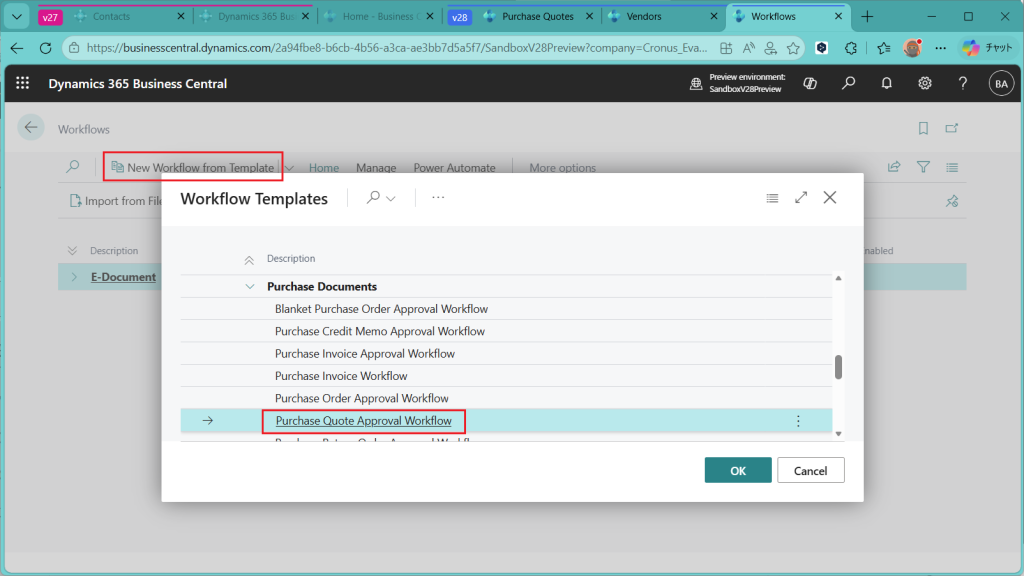Viewport: 1024px width, 576px height.
Task: Expand the E-Document workflow category
Action: 74,277
